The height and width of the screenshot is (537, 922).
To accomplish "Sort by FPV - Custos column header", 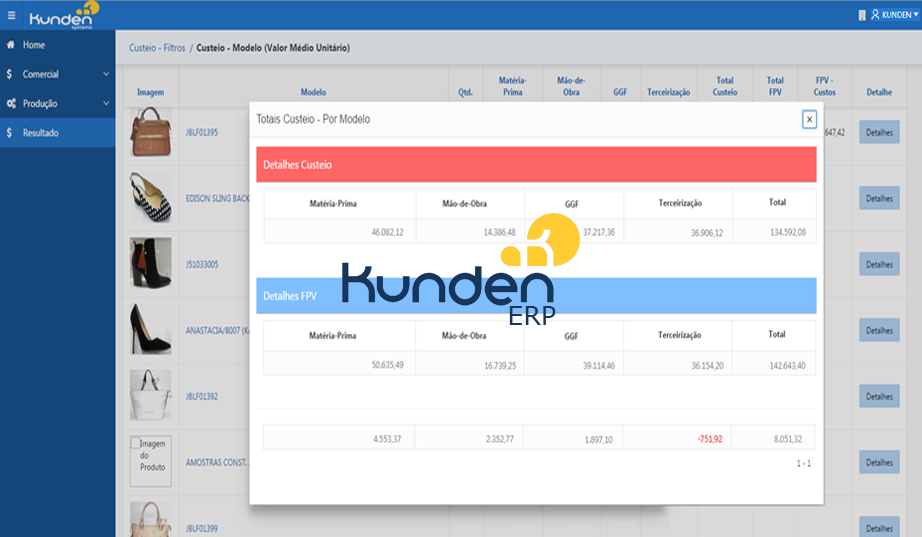I will 824,86.
